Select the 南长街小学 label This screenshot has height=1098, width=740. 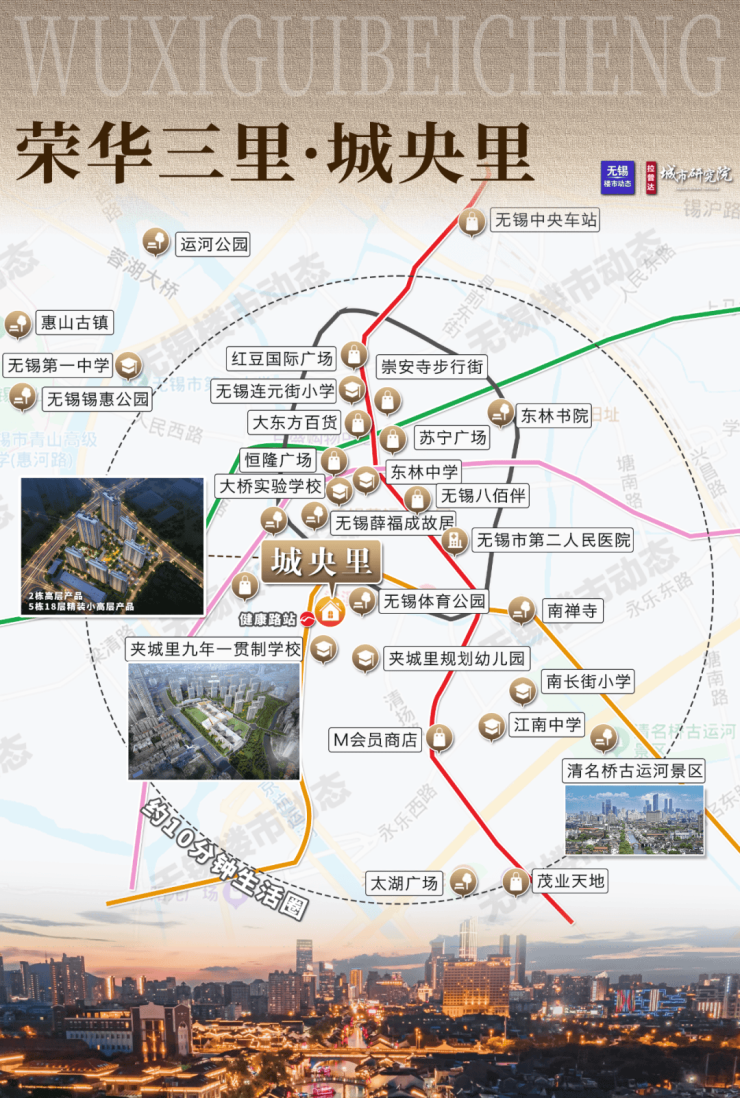pyautogui.click(x=588, y=681)
